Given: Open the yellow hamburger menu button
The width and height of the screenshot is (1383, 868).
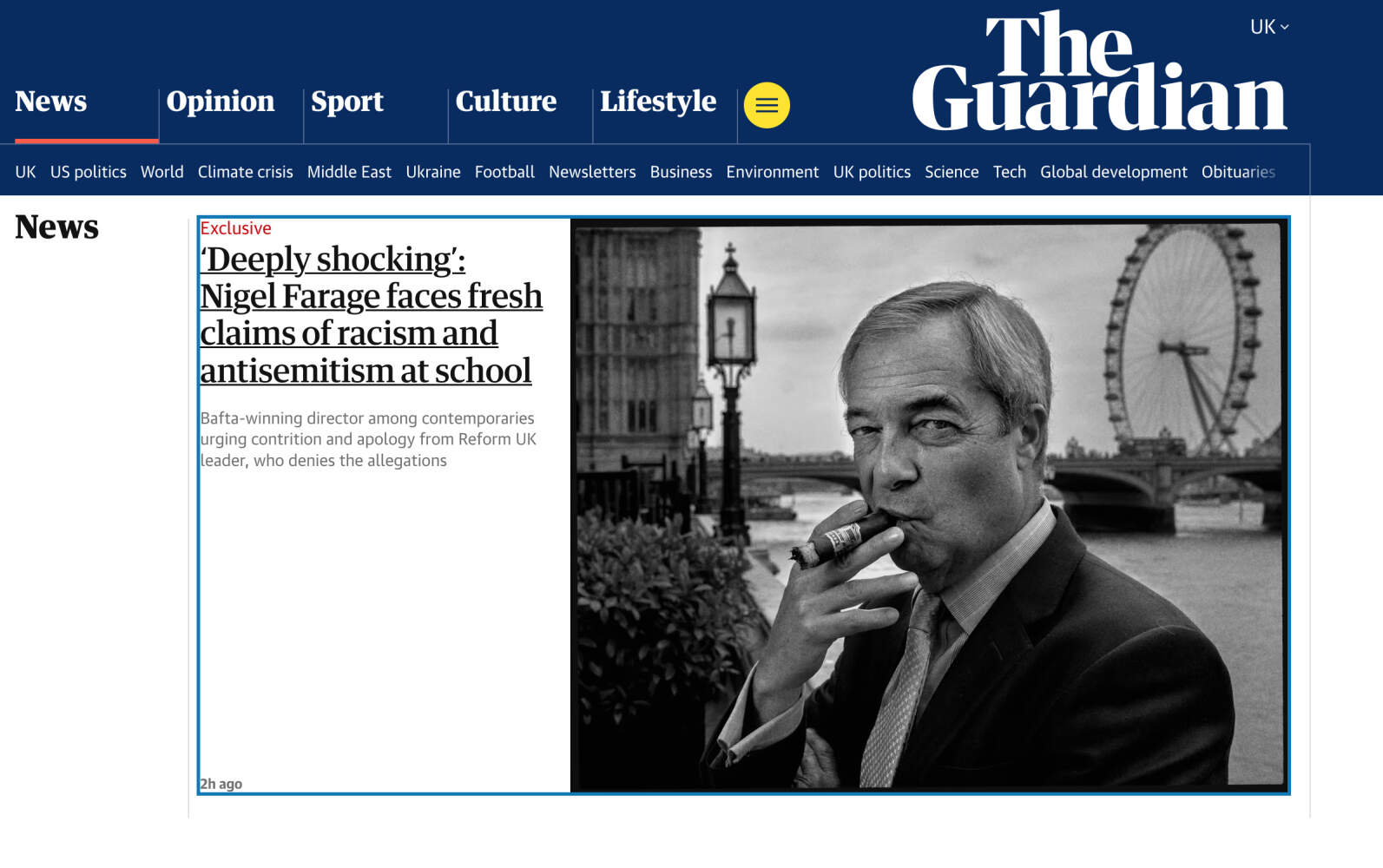Looking at the screenshot, I should [x=767, y=105].
